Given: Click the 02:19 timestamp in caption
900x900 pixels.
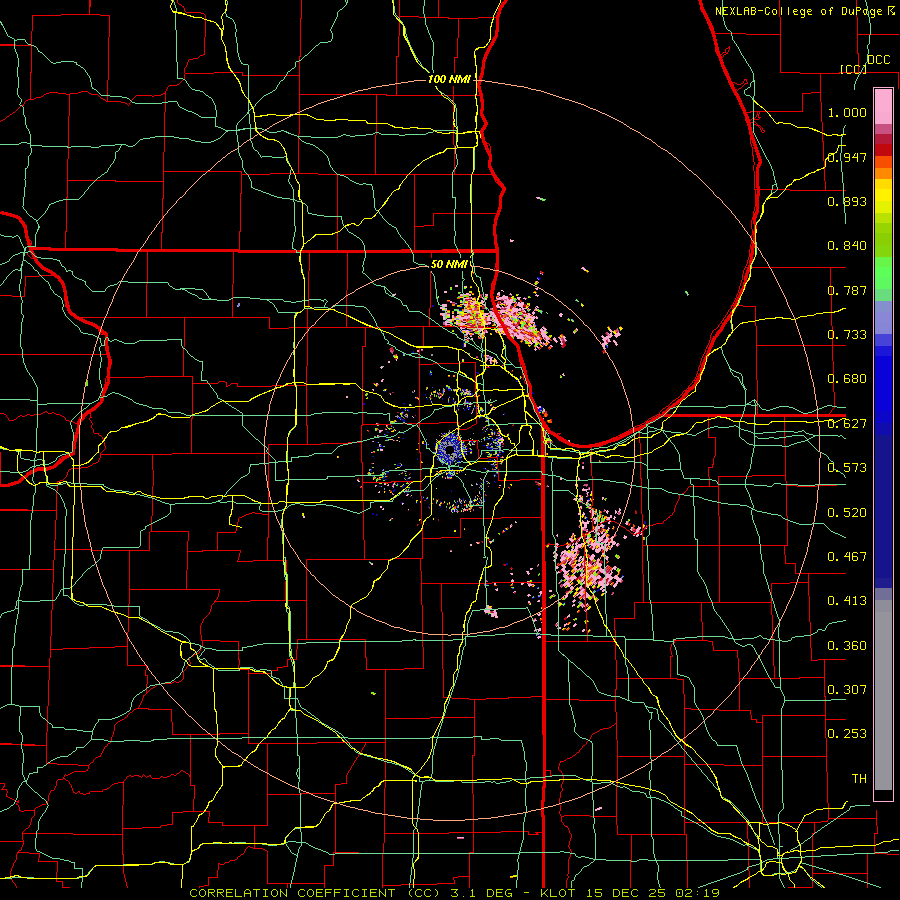Looking at the screenshot, I should 698,893.
